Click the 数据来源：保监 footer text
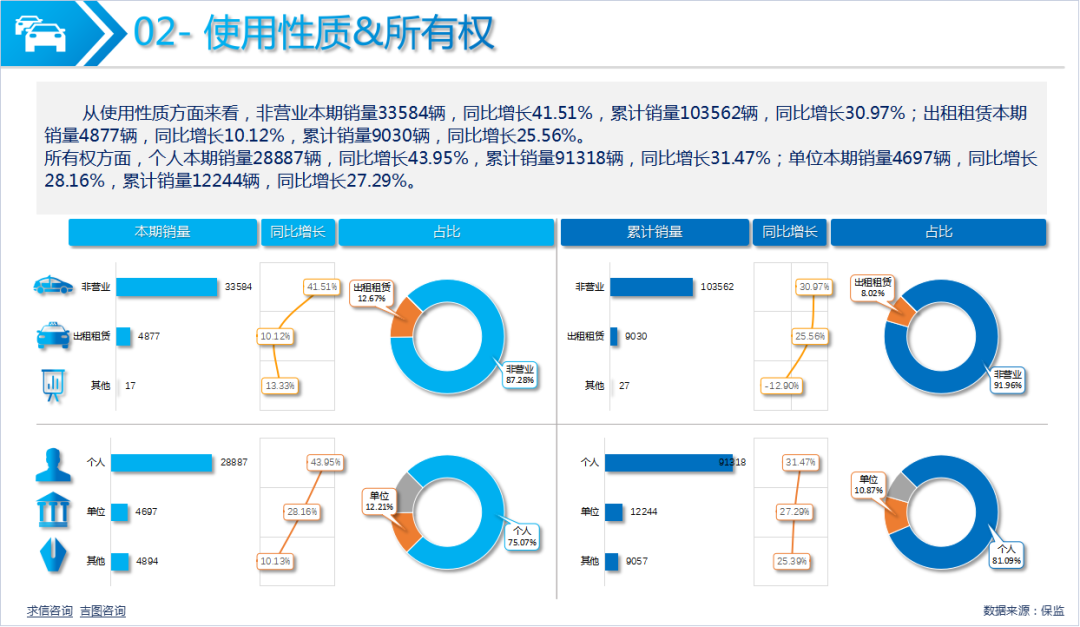Image resolution: width=1080 pixels, height=627 pixels. [1024, 610]
